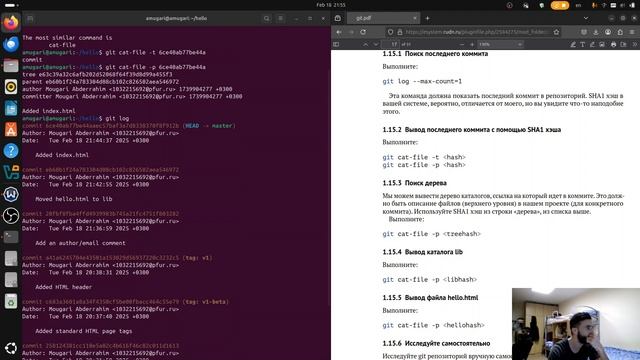The image size is (640, 360).
Task: Click the 'Moved hello.html to lib' commit message
Action: pyautogui.click(x=73, y=199)
